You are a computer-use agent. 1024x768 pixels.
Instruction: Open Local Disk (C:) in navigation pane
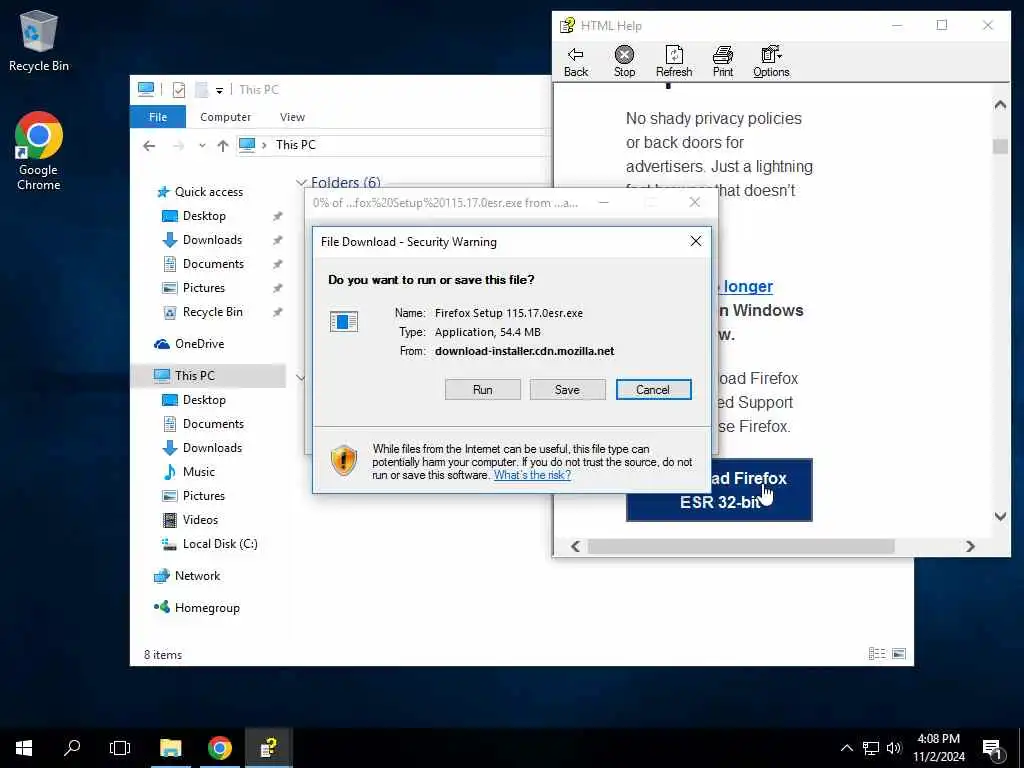click(220, 544)
